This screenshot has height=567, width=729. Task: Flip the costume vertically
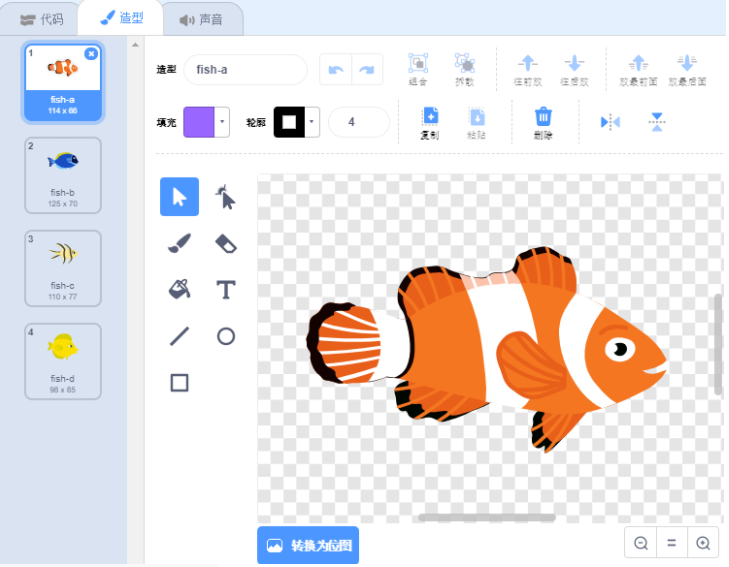656,122
